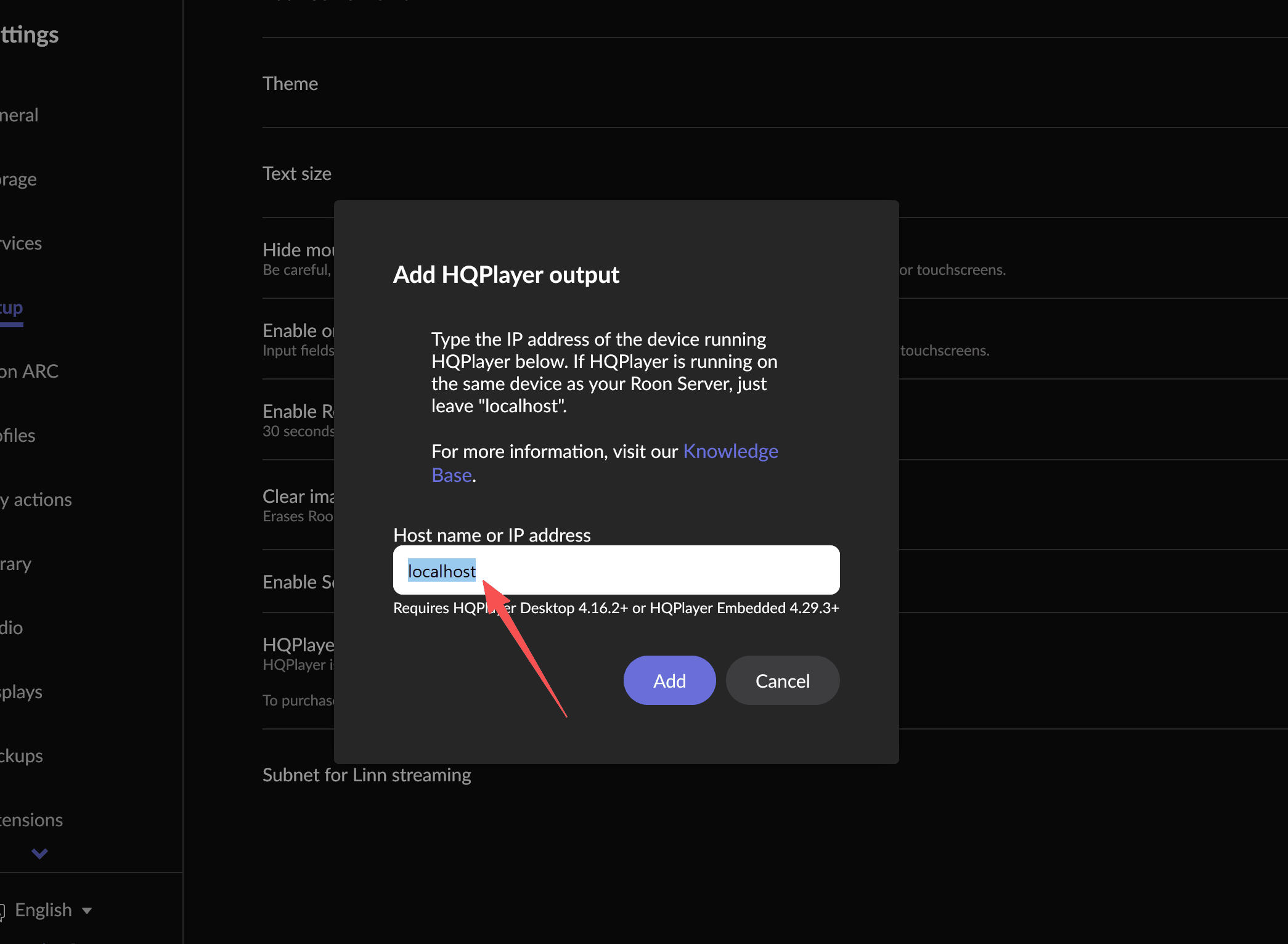Open the Backups settings tab
The height and width of the screenshot is (944, 1288).
22,756
